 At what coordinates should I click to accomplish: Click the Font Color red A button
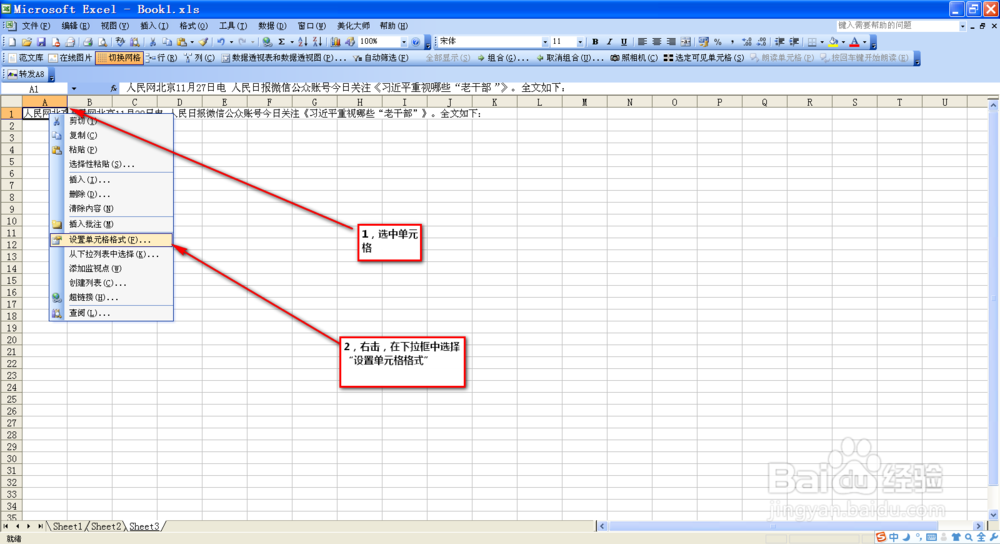click(855, 42)
